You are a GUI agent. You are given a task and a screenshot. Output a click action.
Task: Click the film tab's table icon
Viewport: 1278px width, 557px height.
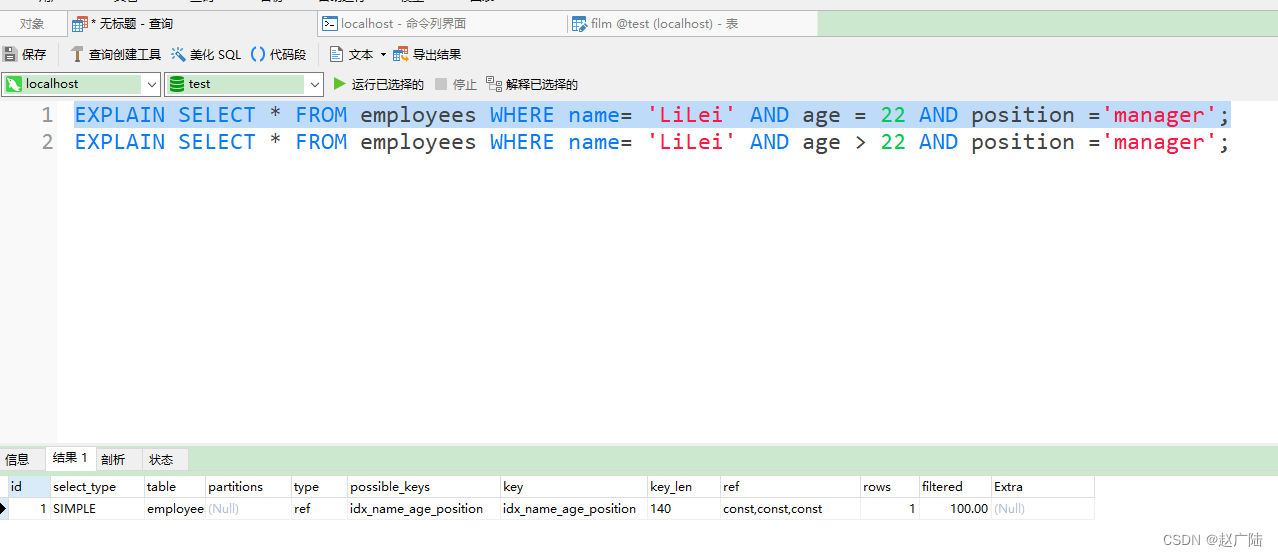coord(579,23)
